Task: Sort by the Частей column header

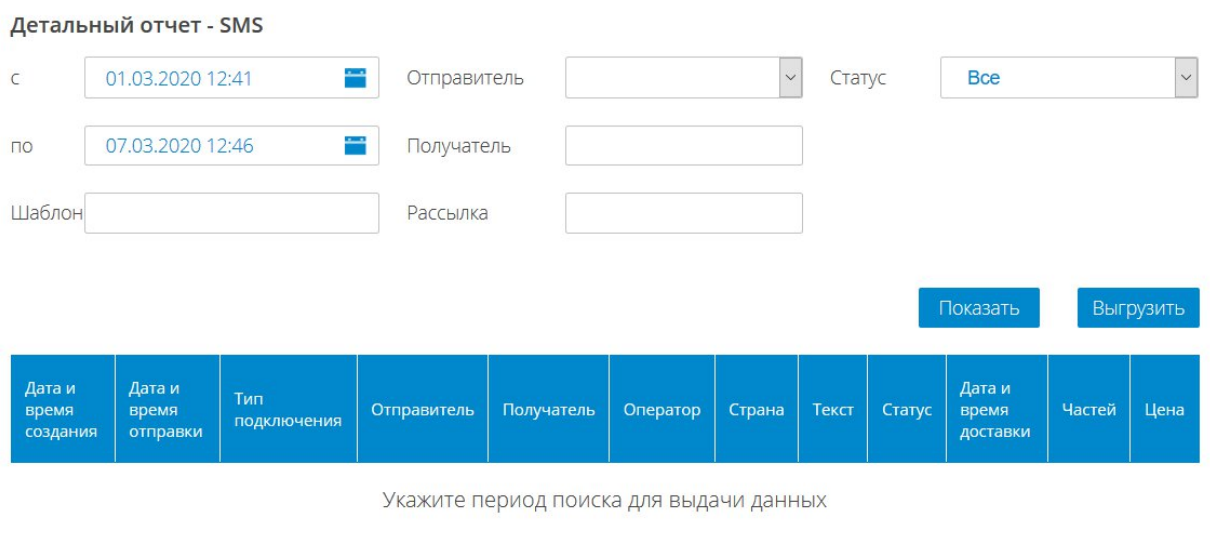Action: pyautogui.click(x=1088, y=410)
